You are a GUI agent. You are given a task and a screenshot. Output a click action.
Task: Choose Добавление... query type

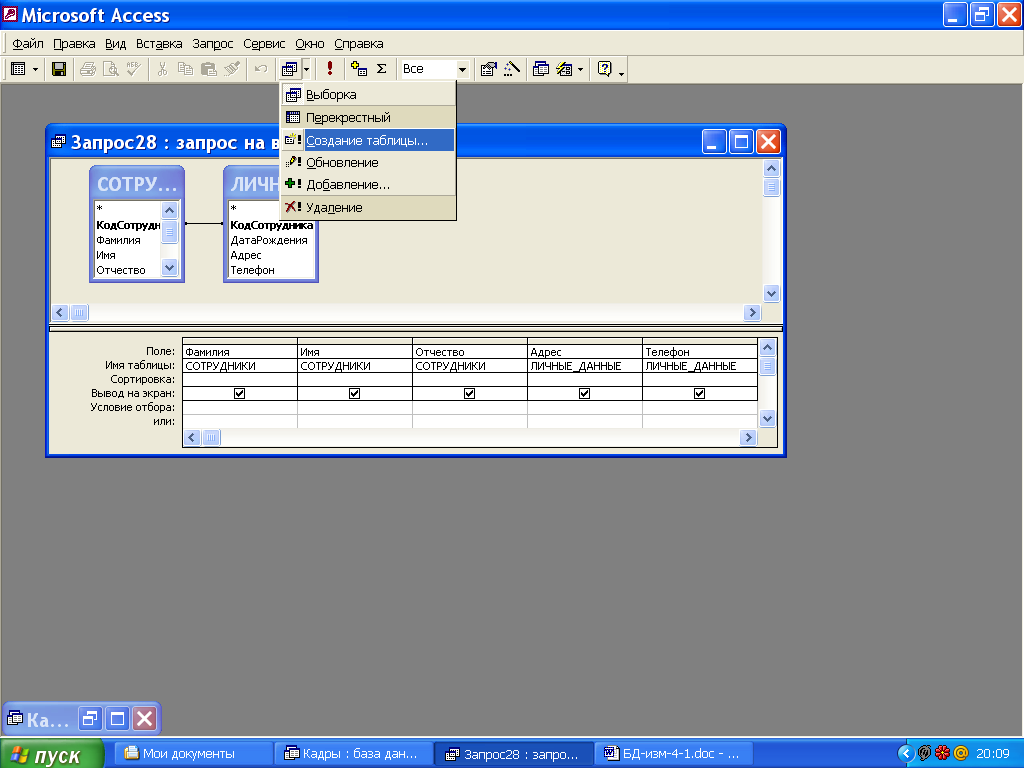(368, 185)
